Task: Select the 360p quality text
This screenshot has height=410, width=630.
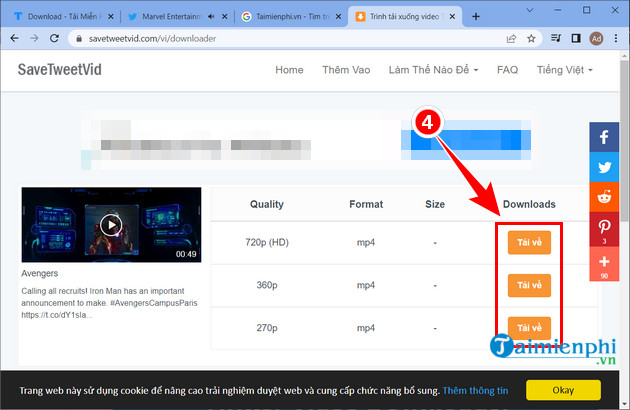Action: (267, 285)
